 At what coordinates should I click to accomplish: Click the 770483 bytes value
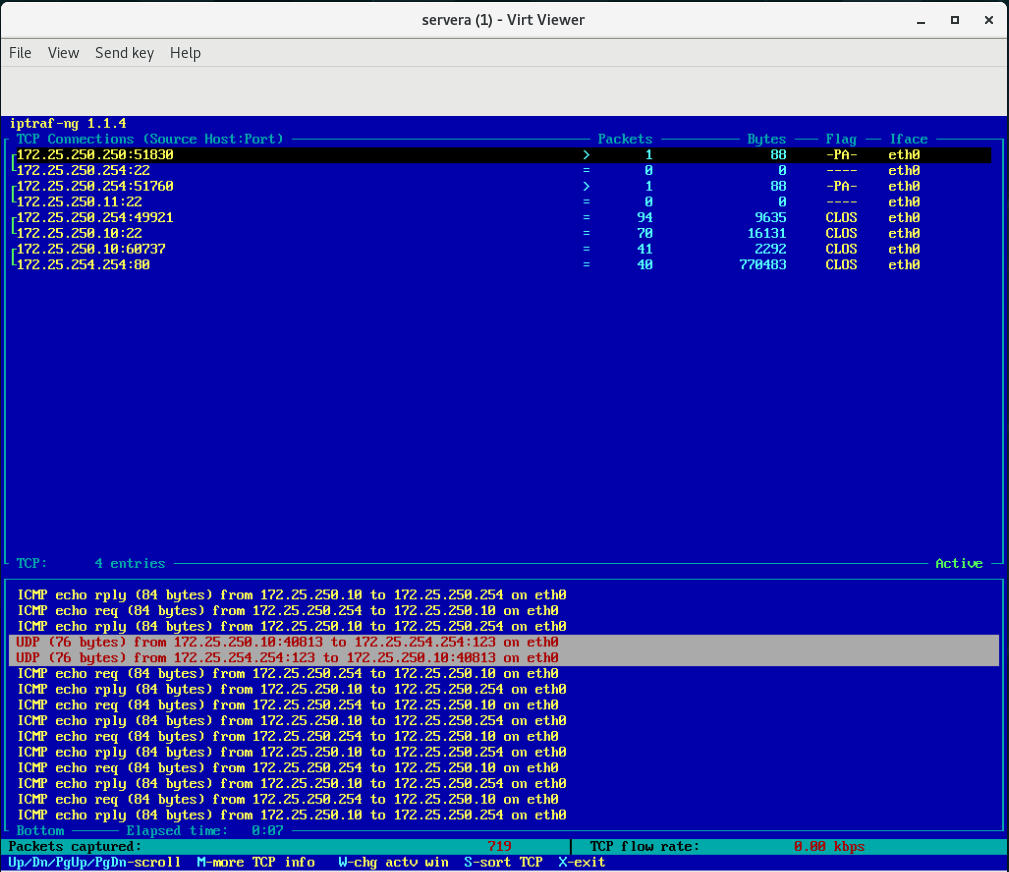(x=763, y=264)
